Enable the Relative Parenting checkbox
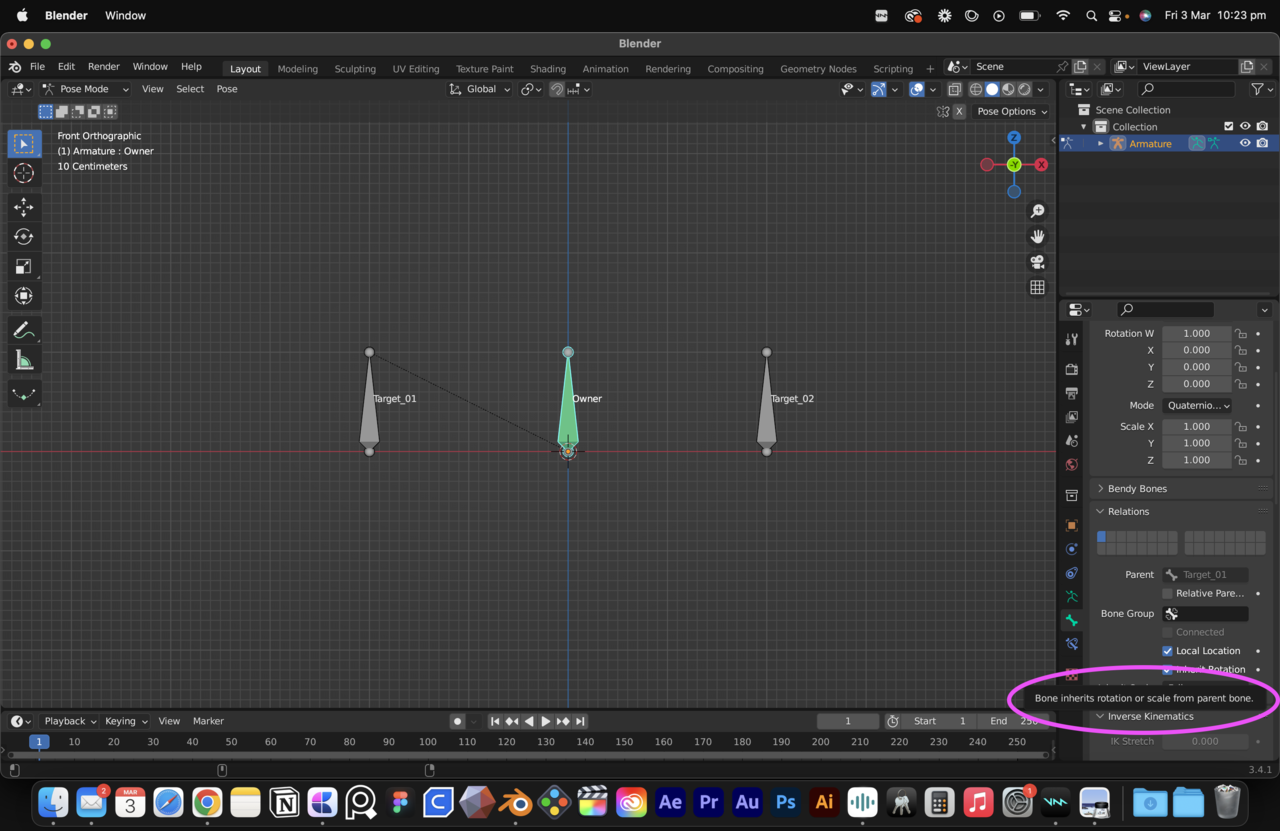The height and width of the screenshot is (831, 1280). pos(1167,594)
